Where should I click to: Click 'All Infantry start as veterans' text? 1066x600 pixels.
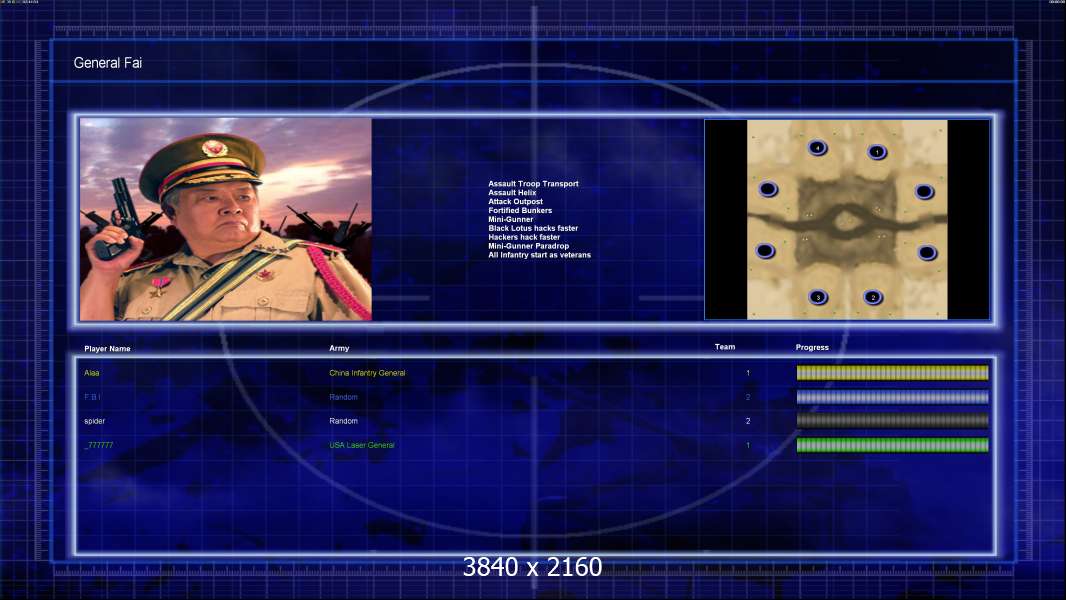tap(539, 255)
